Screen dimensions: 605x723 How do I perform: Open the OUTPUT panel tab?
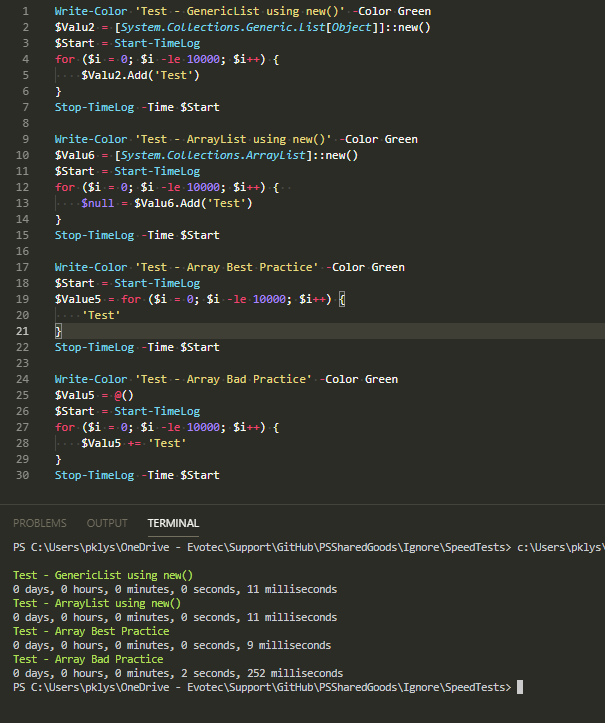(107, 523)
